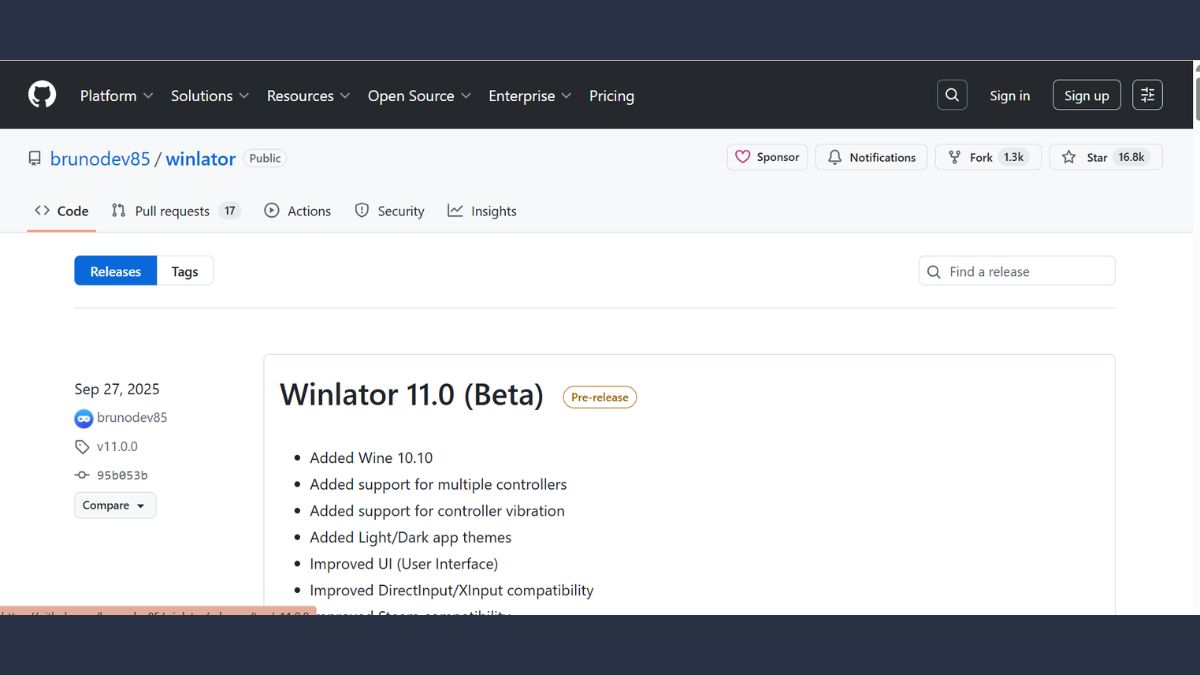
Task: Click the Code brackets icon
Action: (x=42, y=210)
